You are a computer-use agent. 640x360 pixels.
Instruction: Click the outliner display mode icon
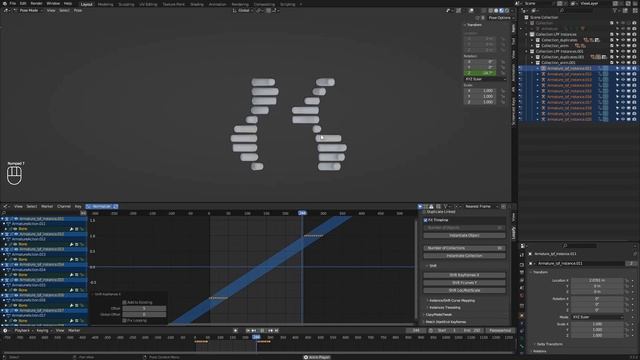(534, 11)
